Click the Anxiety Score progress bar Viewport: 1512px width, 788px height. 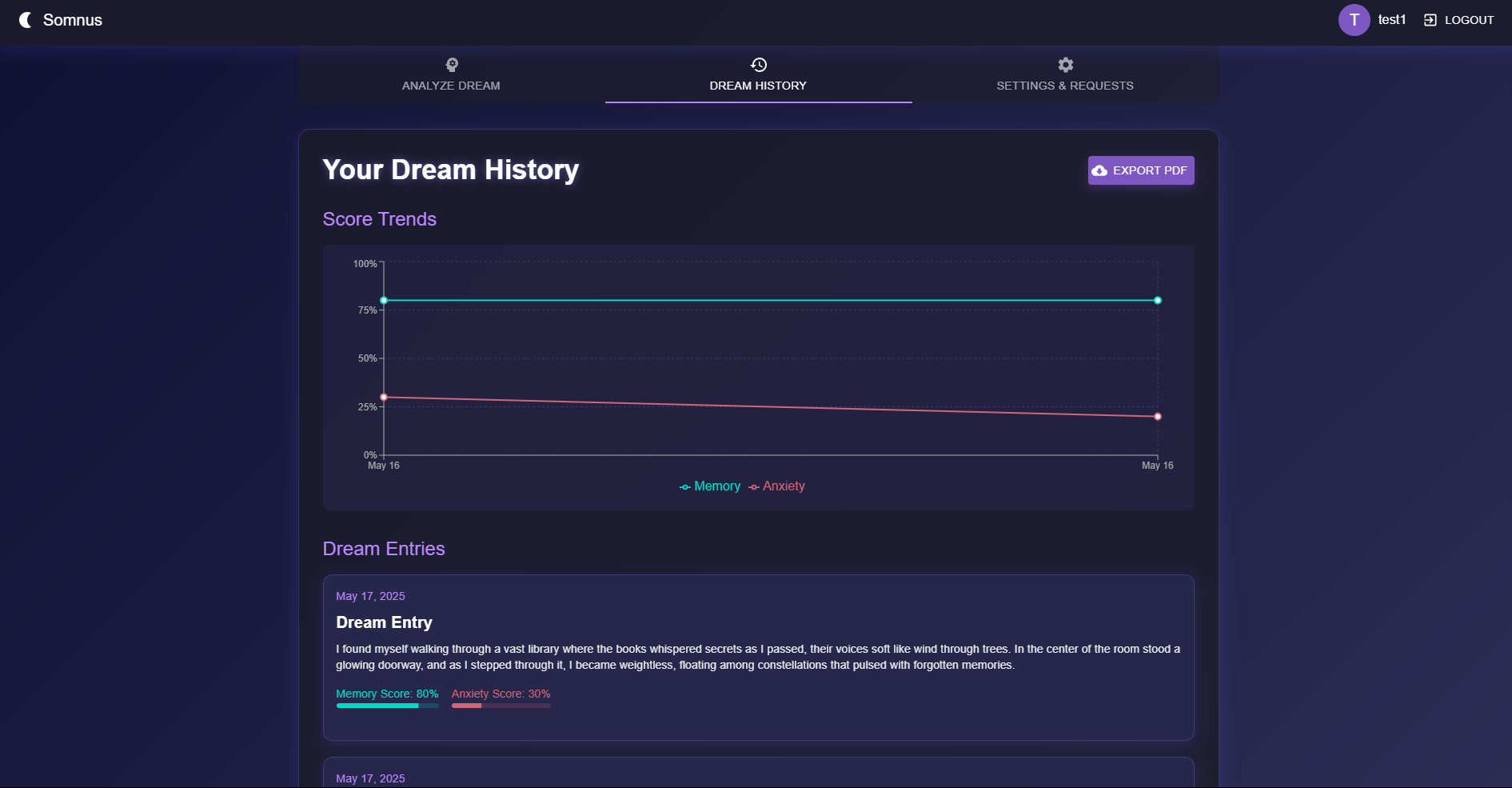tap(501, 706)
